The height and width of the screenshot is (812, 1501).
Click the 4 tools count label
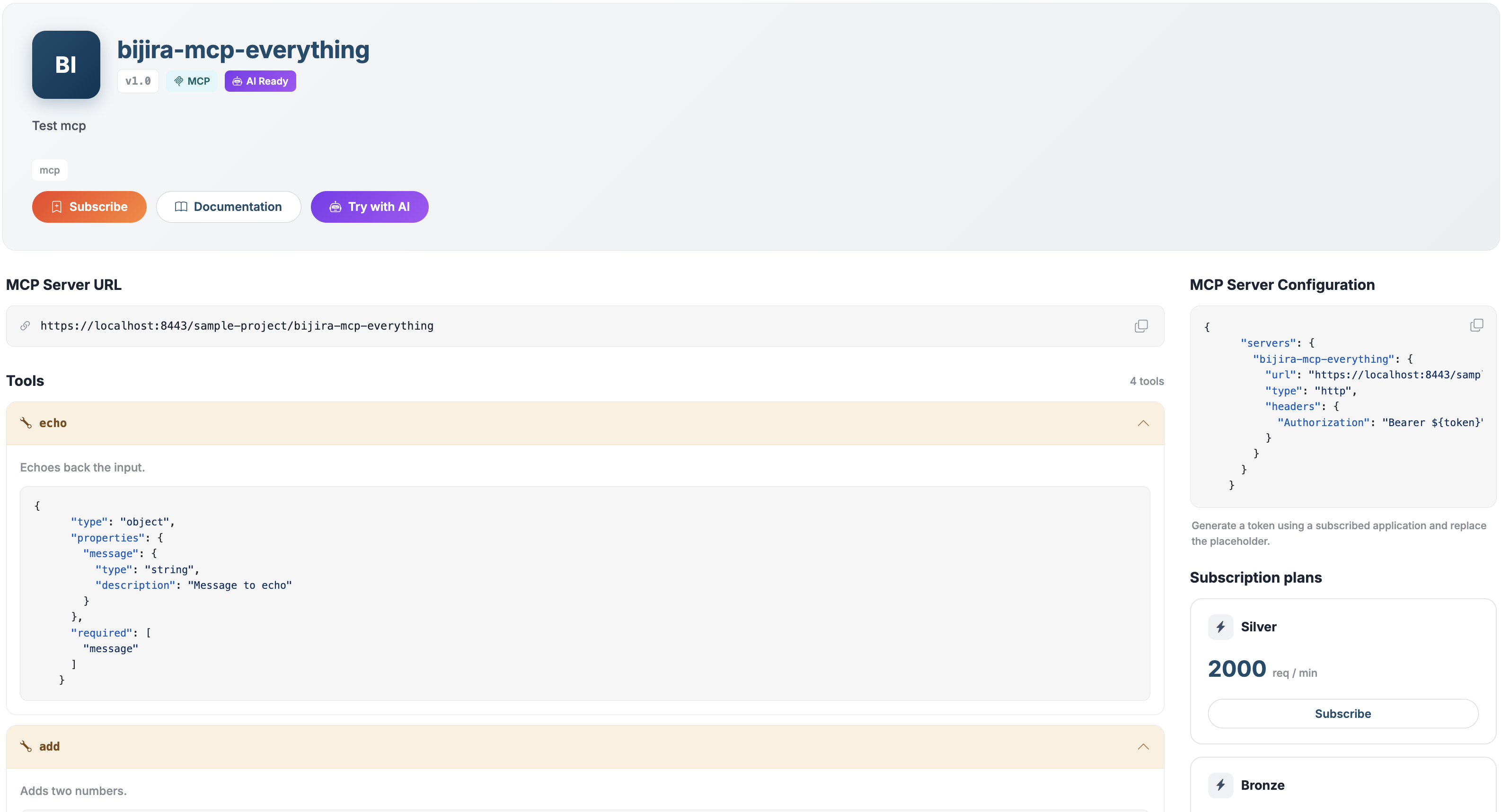click(x=1147, y=381)
